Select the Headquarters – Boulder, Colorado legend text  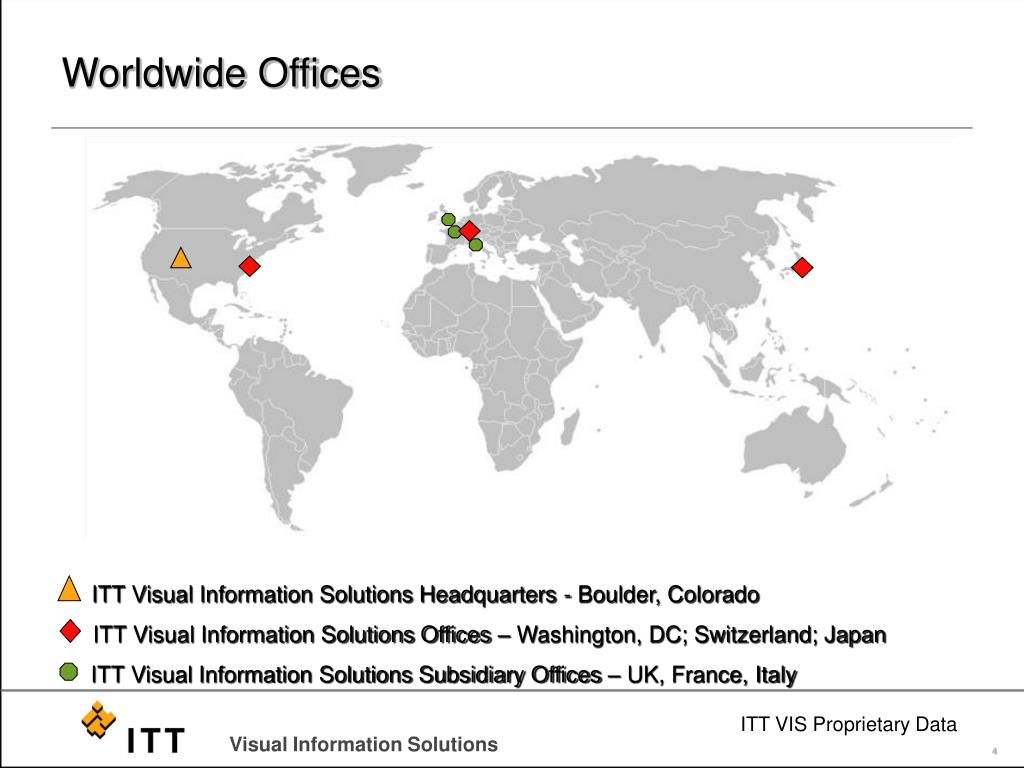[x=426, y=595]
